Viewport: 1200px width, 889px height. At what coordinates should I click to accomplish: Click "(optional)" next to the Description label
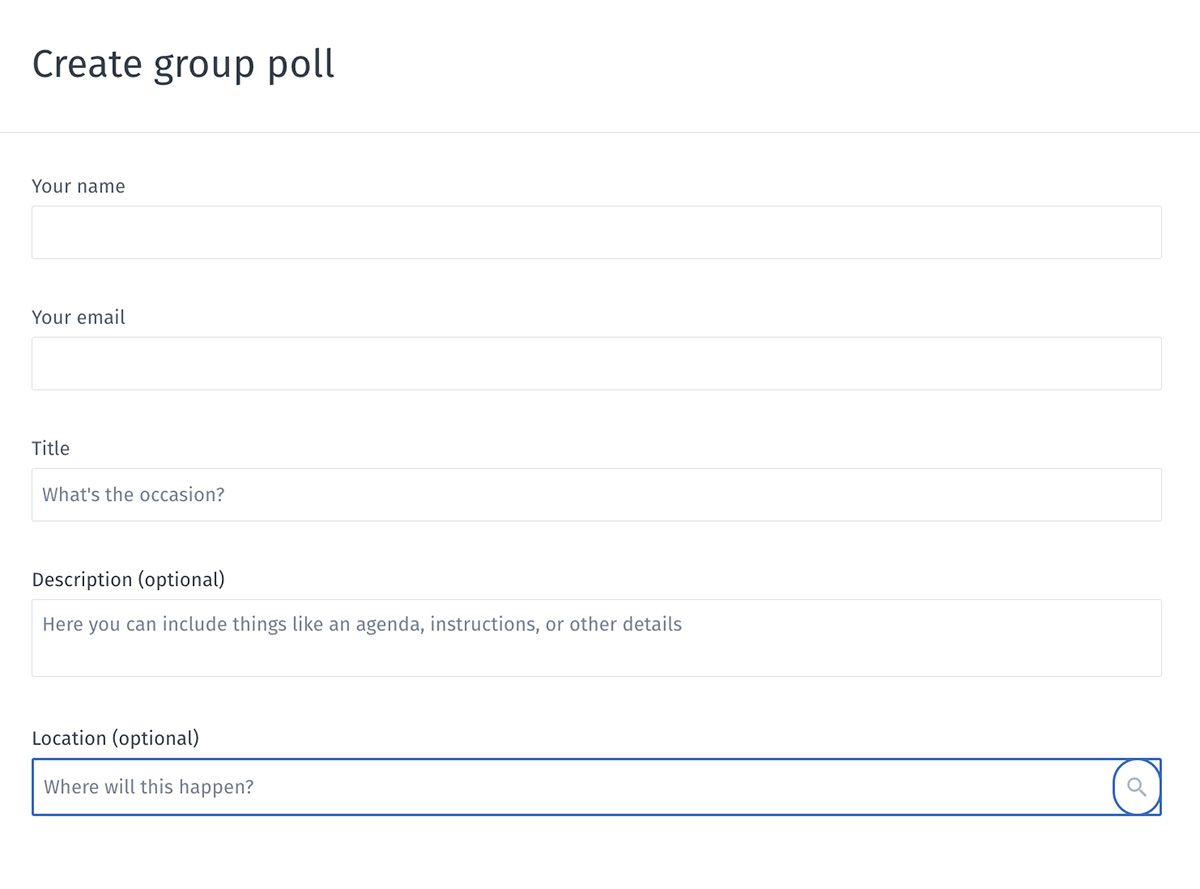pos(181,579)
